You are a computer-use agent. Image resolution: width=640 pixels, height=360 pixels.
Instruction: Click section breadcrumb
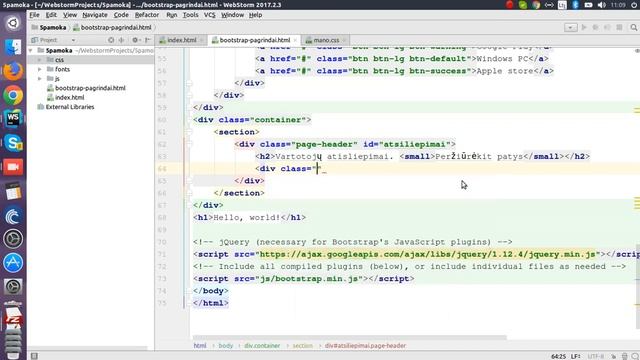click(x=302, y=346)
